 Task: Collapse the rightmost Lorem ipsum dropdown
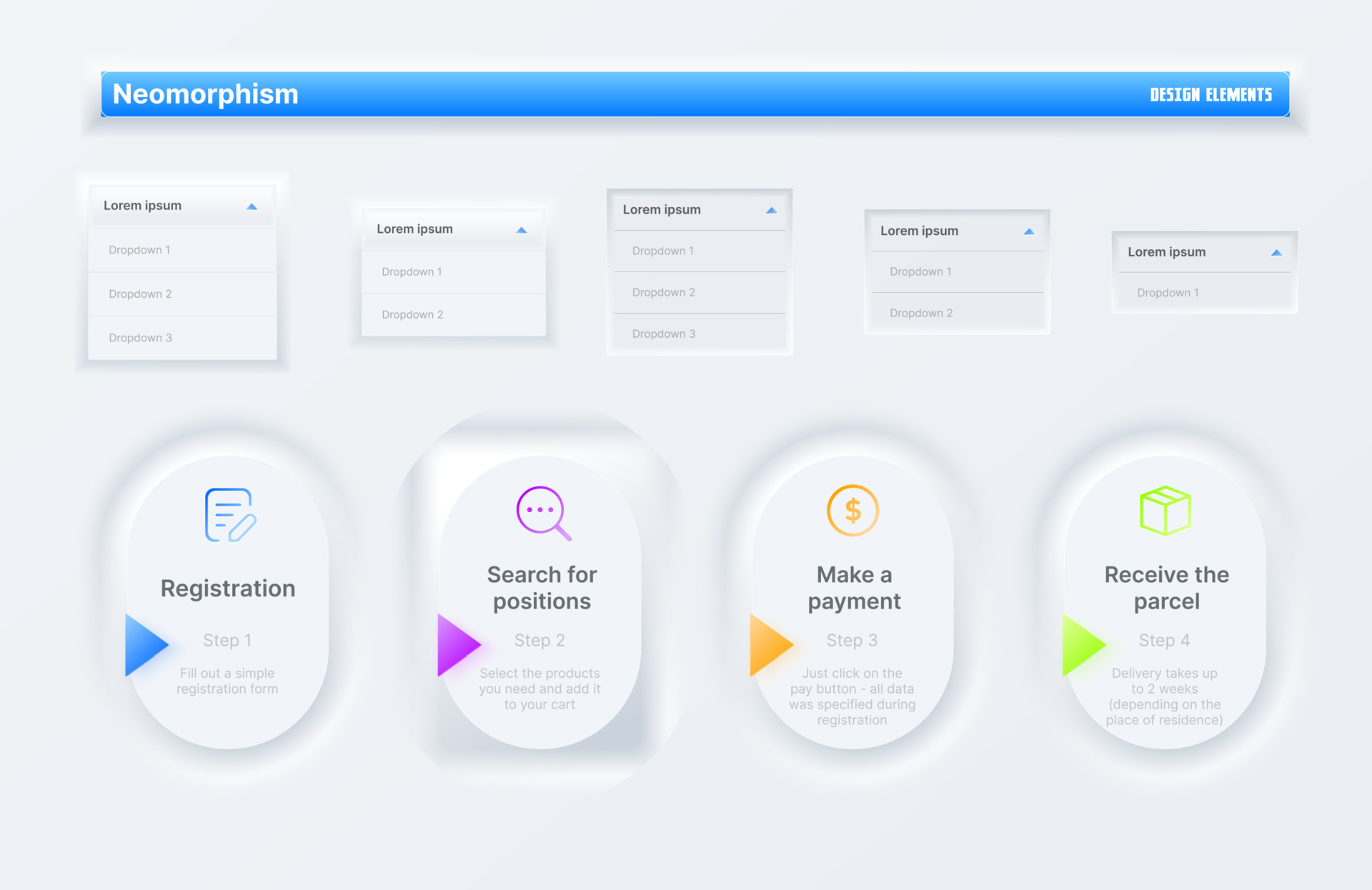click(x=1276, y=252)
